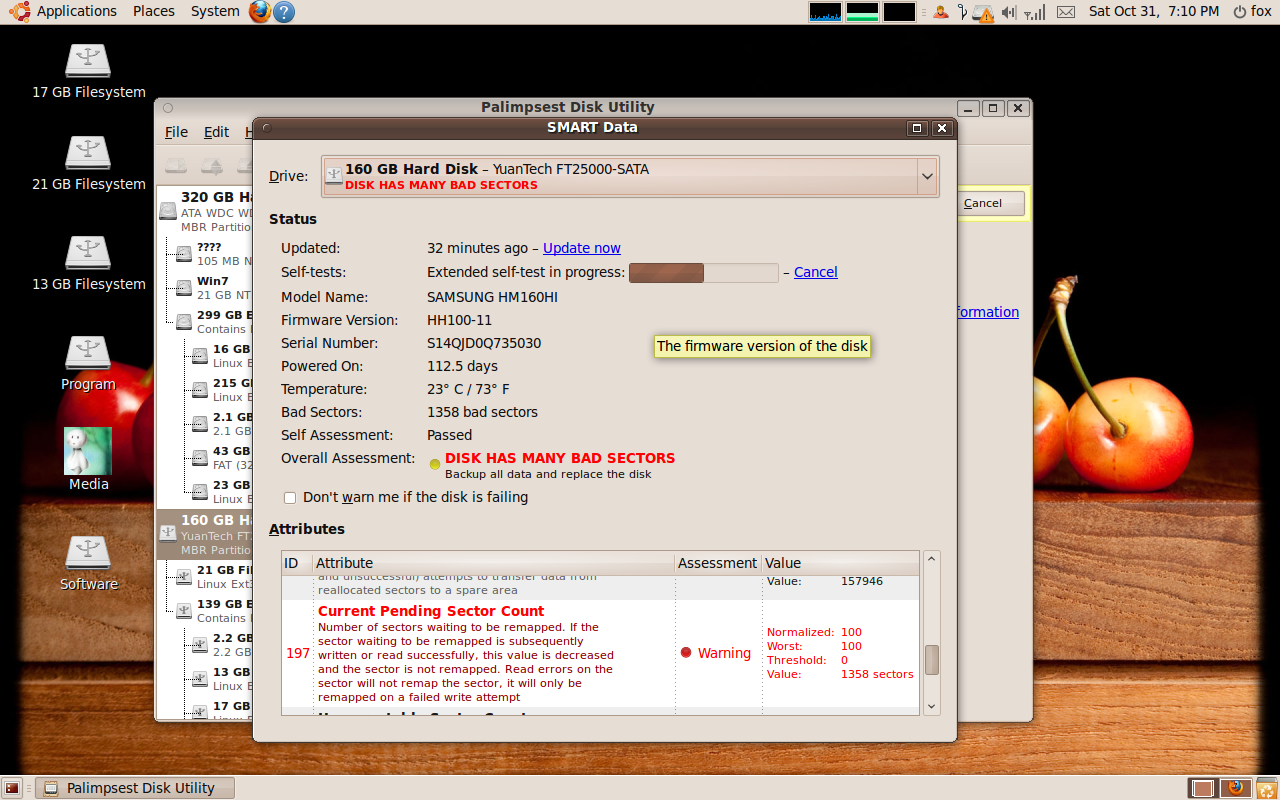Click the Trash icon in bottom panel
1280x800 pixels.
[1265, 788]
